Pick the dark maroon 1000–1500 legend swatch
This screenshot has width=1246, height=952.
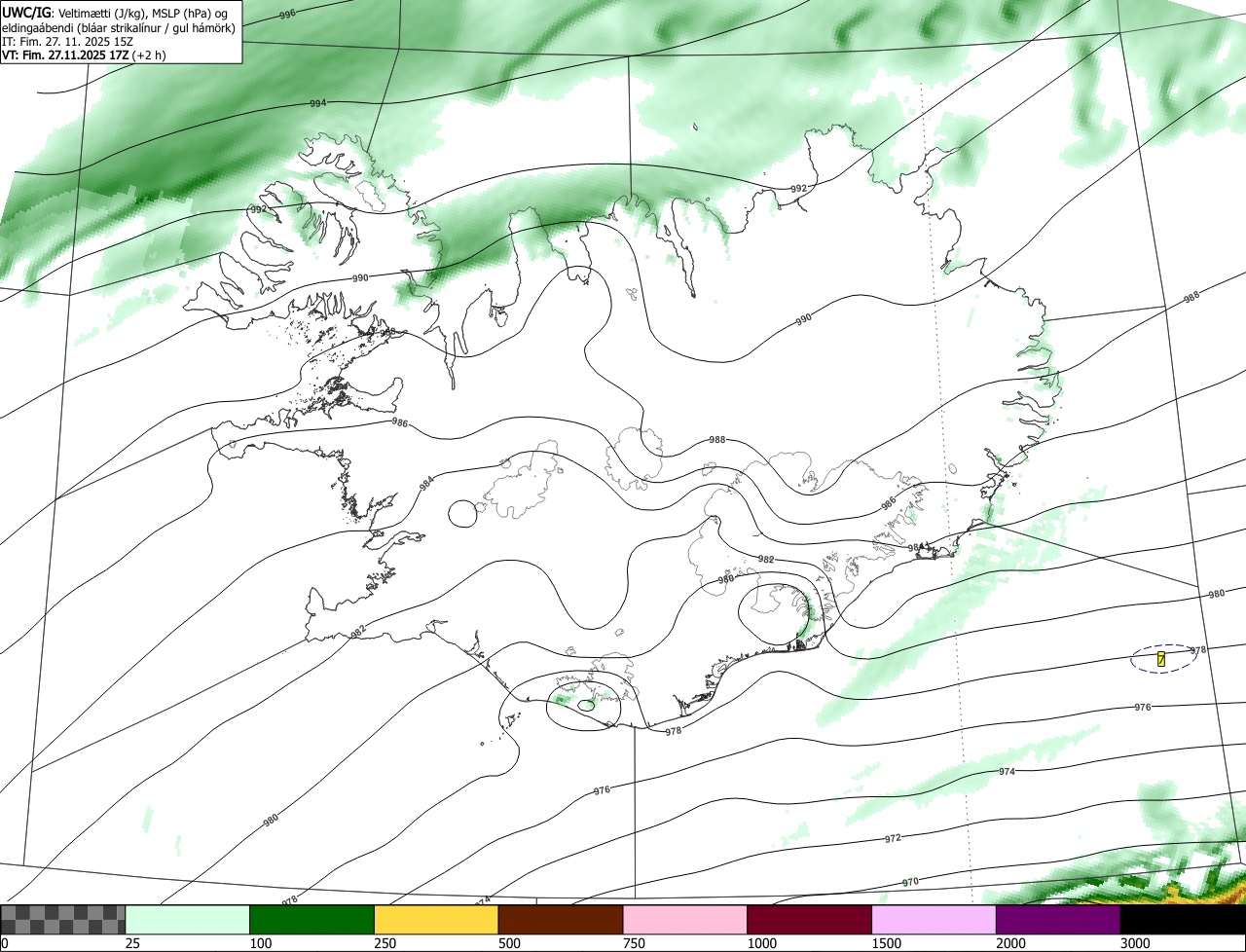(x=810, y=920)
